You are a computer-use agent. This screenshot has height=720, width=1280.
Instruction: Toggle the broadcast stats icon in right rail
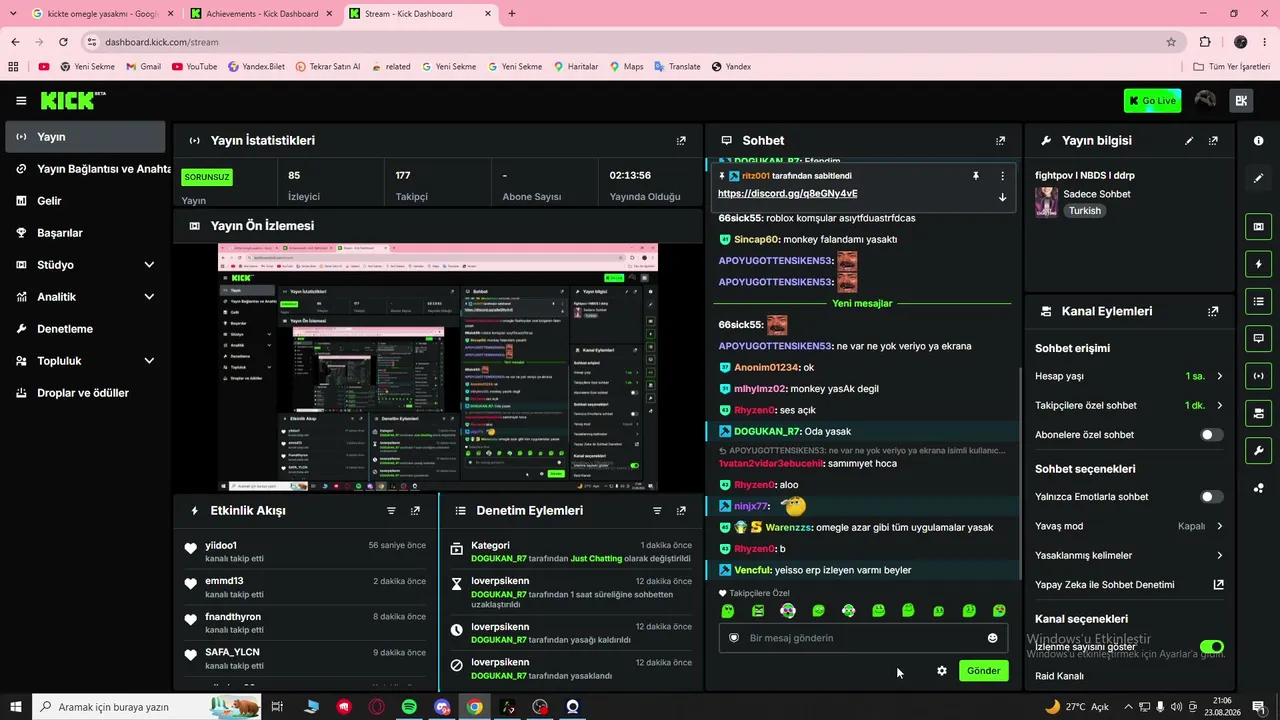coord(1258,376)
